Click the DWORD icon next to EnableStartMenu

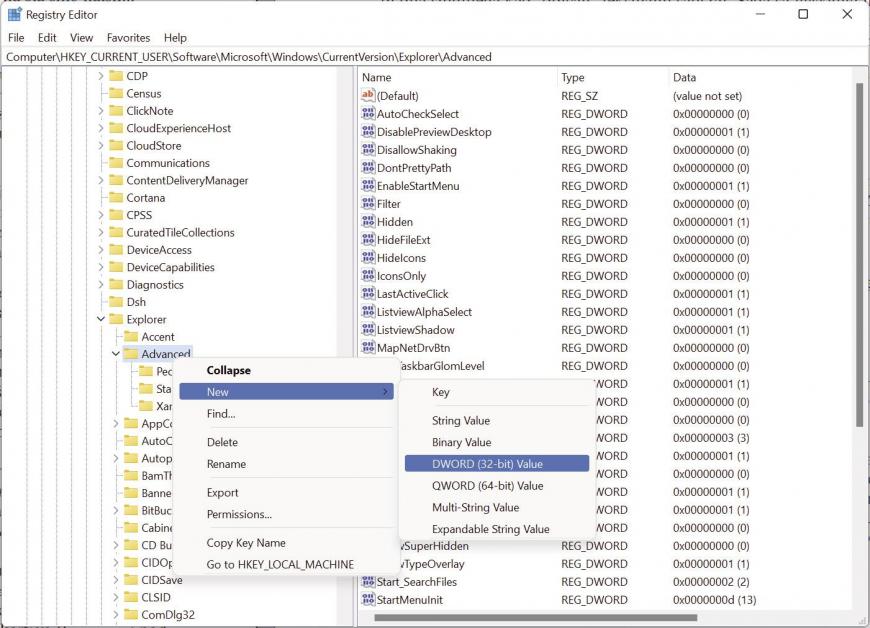click(x=368, y=186)
